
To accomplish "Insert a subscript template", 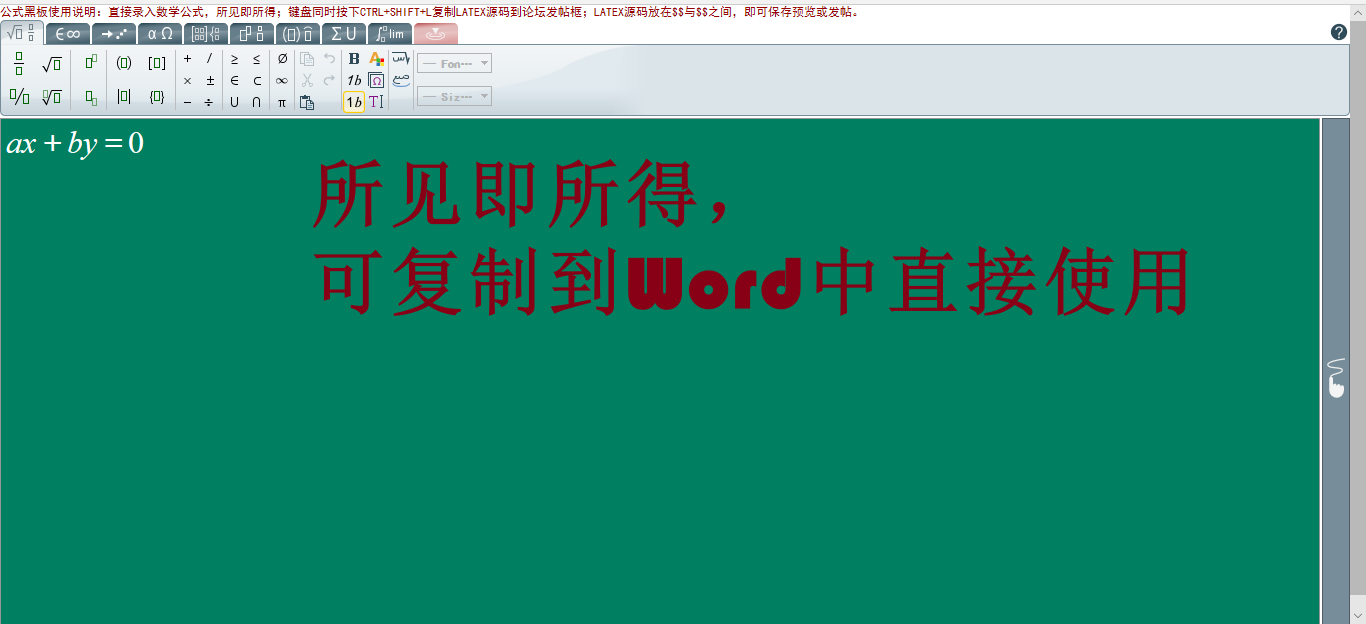I will pyautogui.click(x=91, y=97).
